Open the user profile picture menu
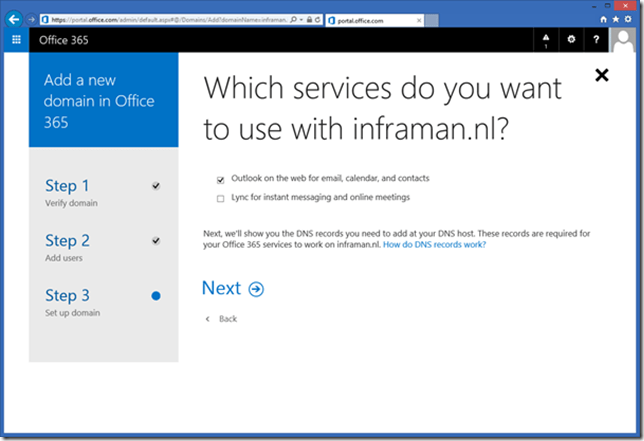Viewport: 644px width, 441px height. (622, 40)
